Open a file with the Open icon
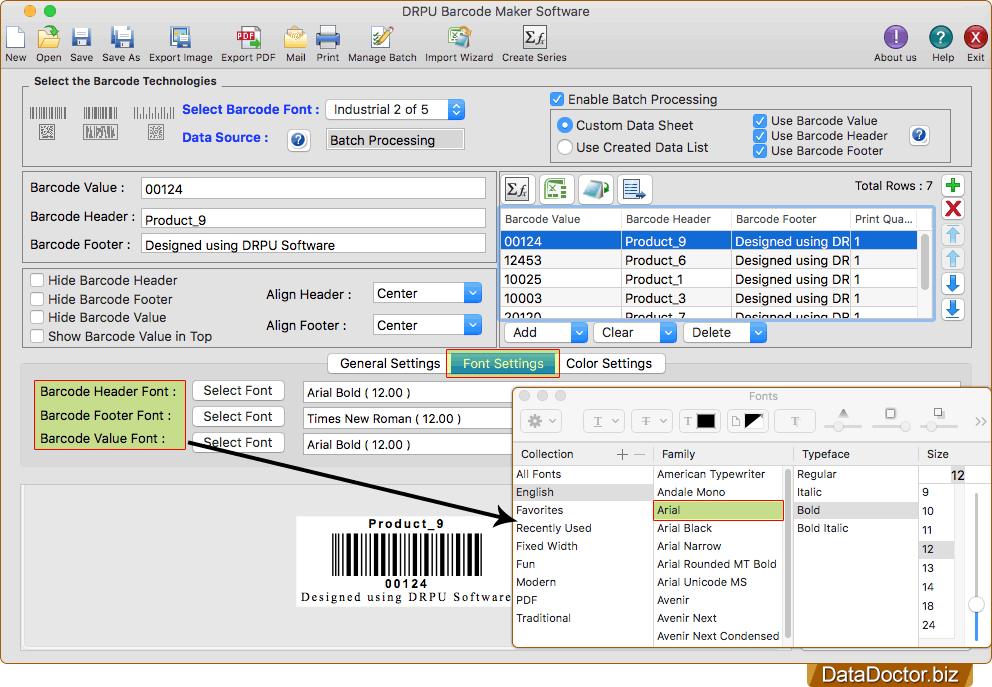The height and width of the screenshot is (687, 992). [x=49, y=38]
